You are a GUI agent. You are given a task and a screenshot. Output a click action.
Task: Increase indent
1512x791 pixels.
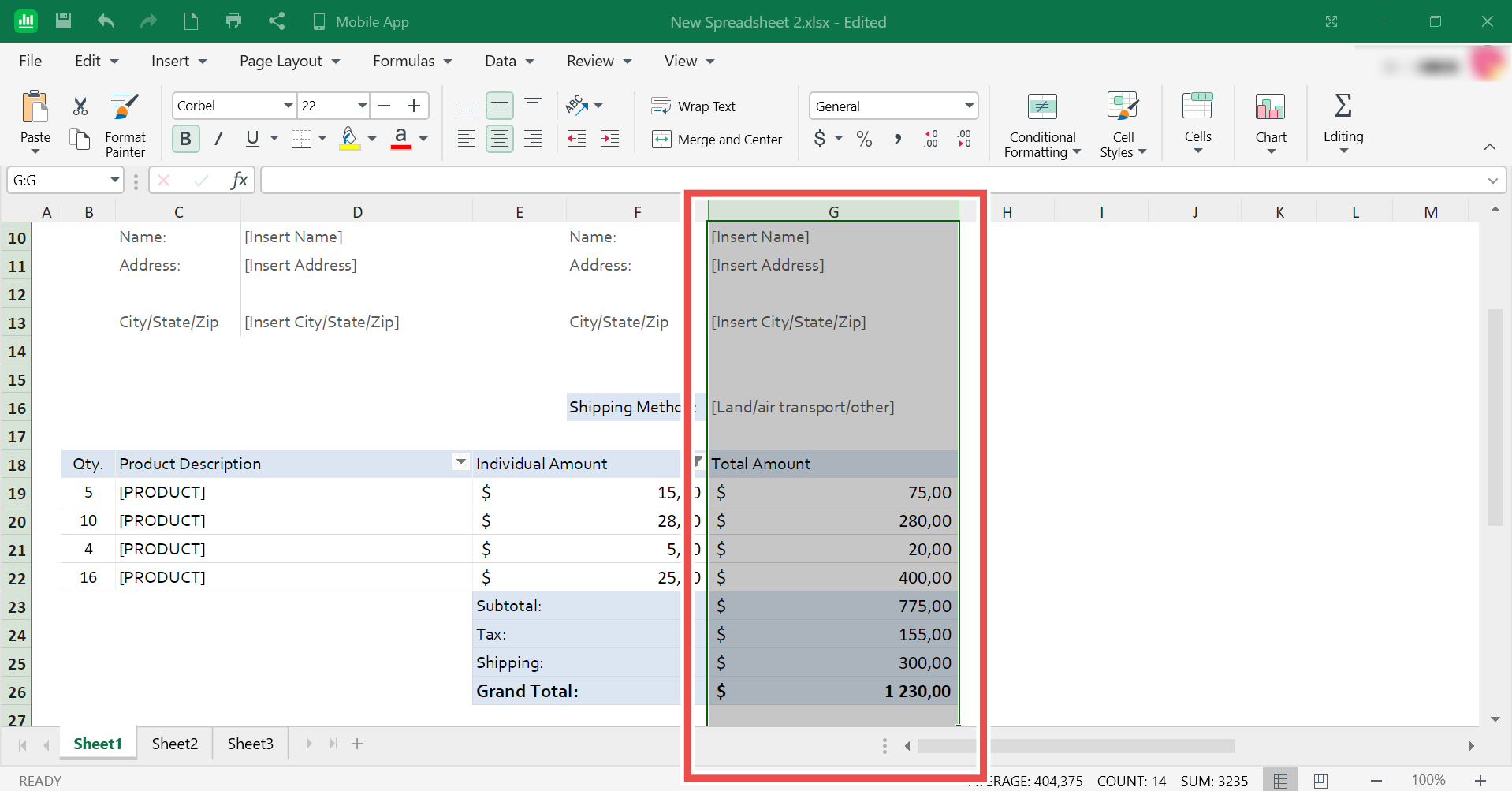coord(610,139)
